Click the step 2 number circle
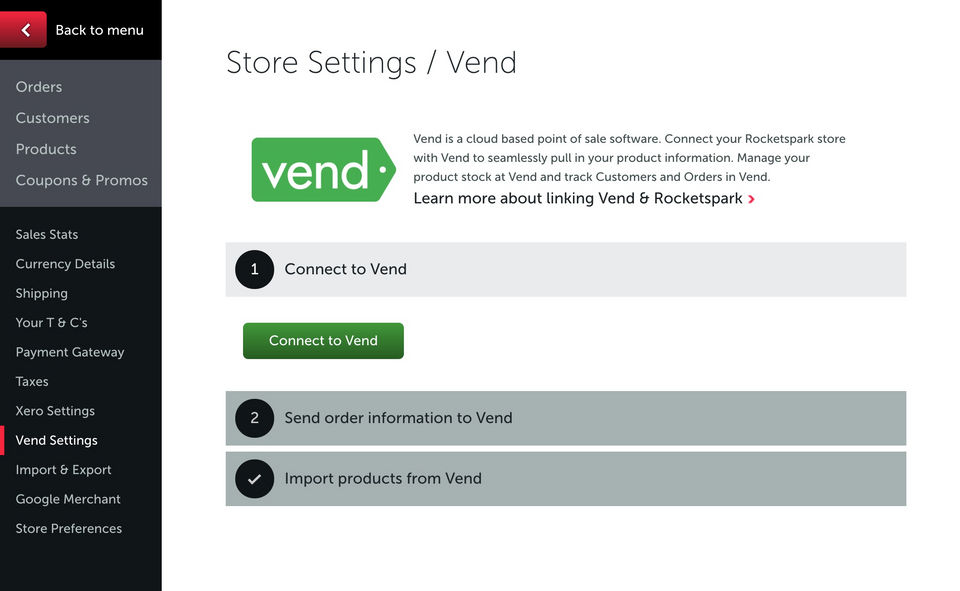The height and width of the screenshot is (591, 960). pyautogui.click(x=254, y=418)
